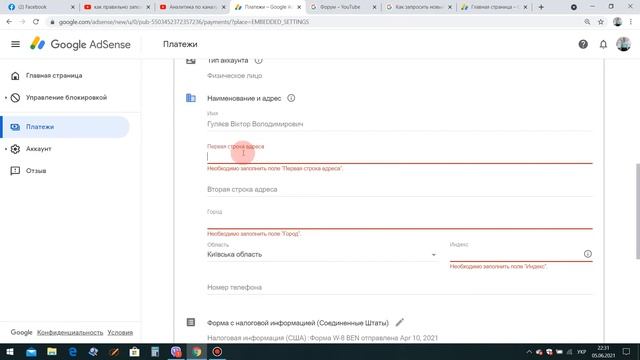Open the Windows action center
The width and height of the screenshot is (640, 360).
tap(627, 351)
